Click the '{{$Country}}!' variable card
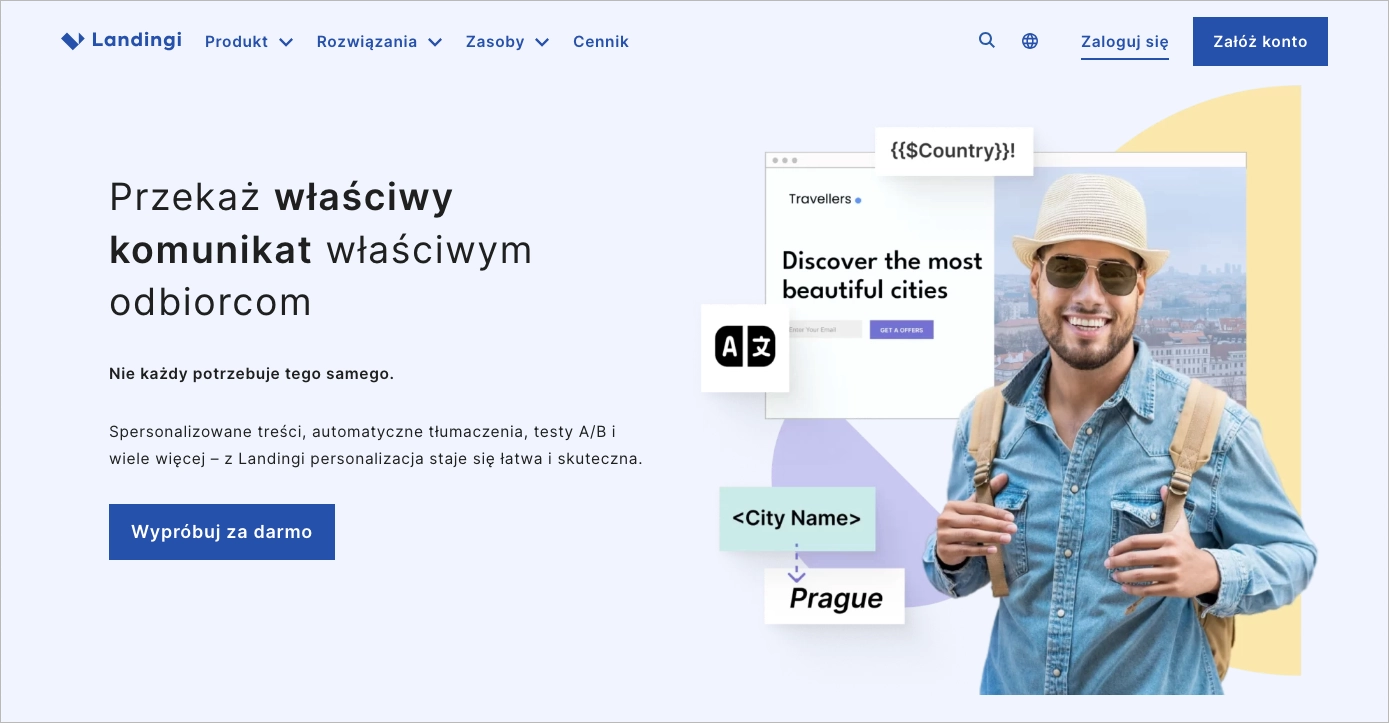The image size is (1389, 723). click(x=953, y=150)
